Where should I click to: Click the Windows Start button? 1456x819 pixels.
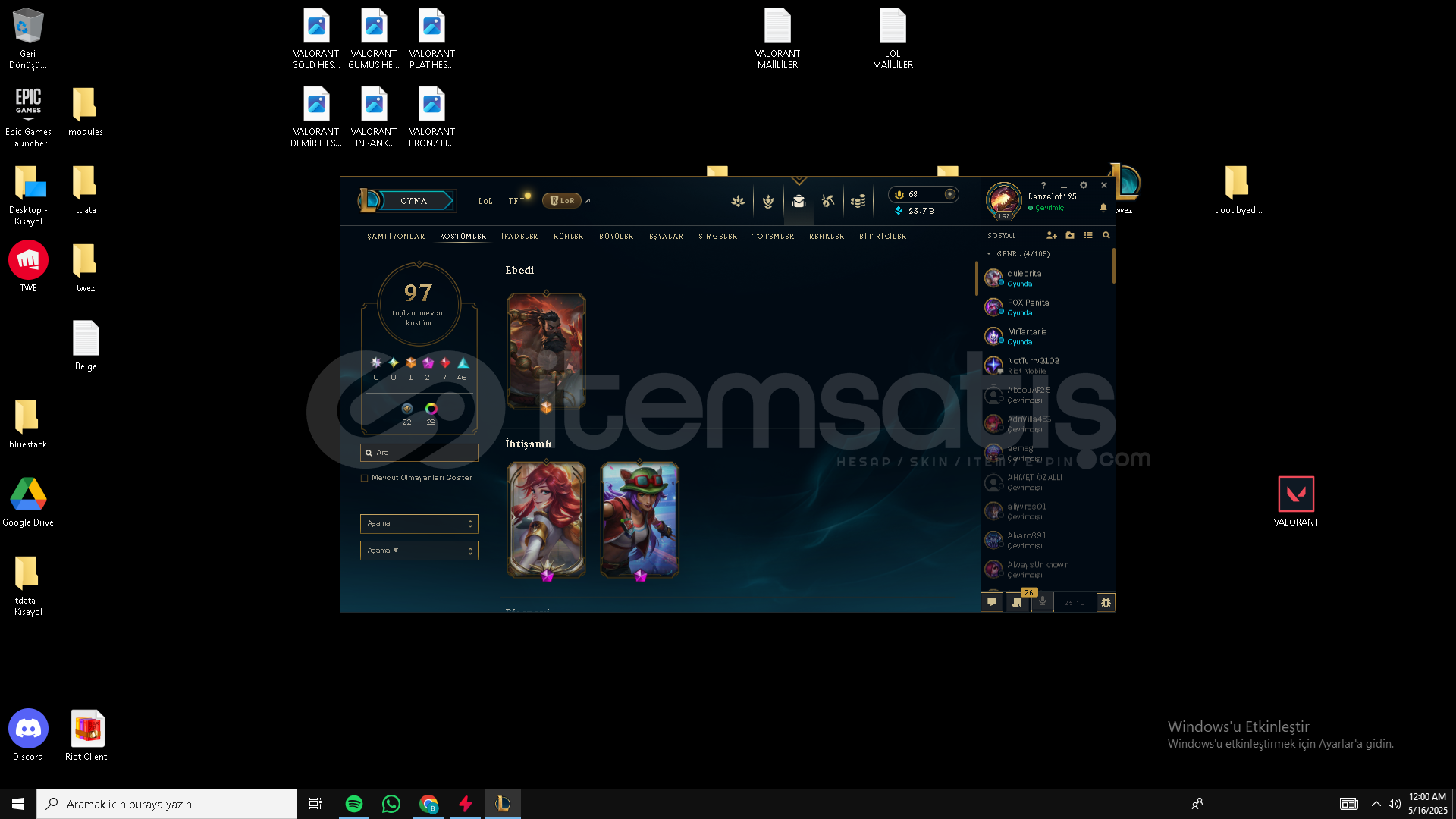coord(18,804)
